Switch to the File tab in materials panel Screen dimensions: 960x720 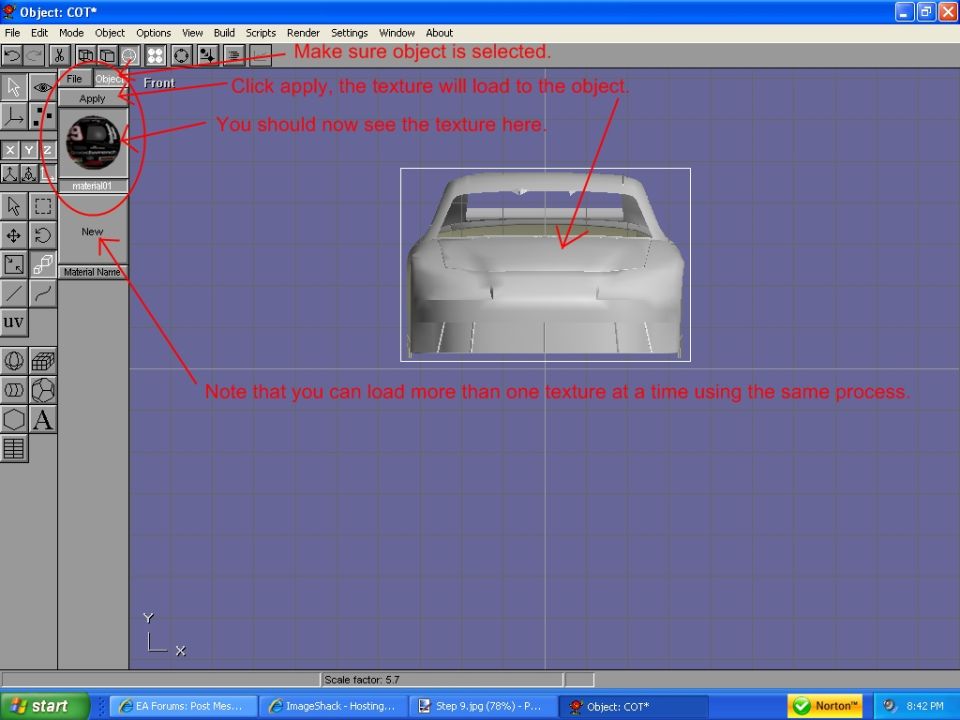tap(75, 78)
